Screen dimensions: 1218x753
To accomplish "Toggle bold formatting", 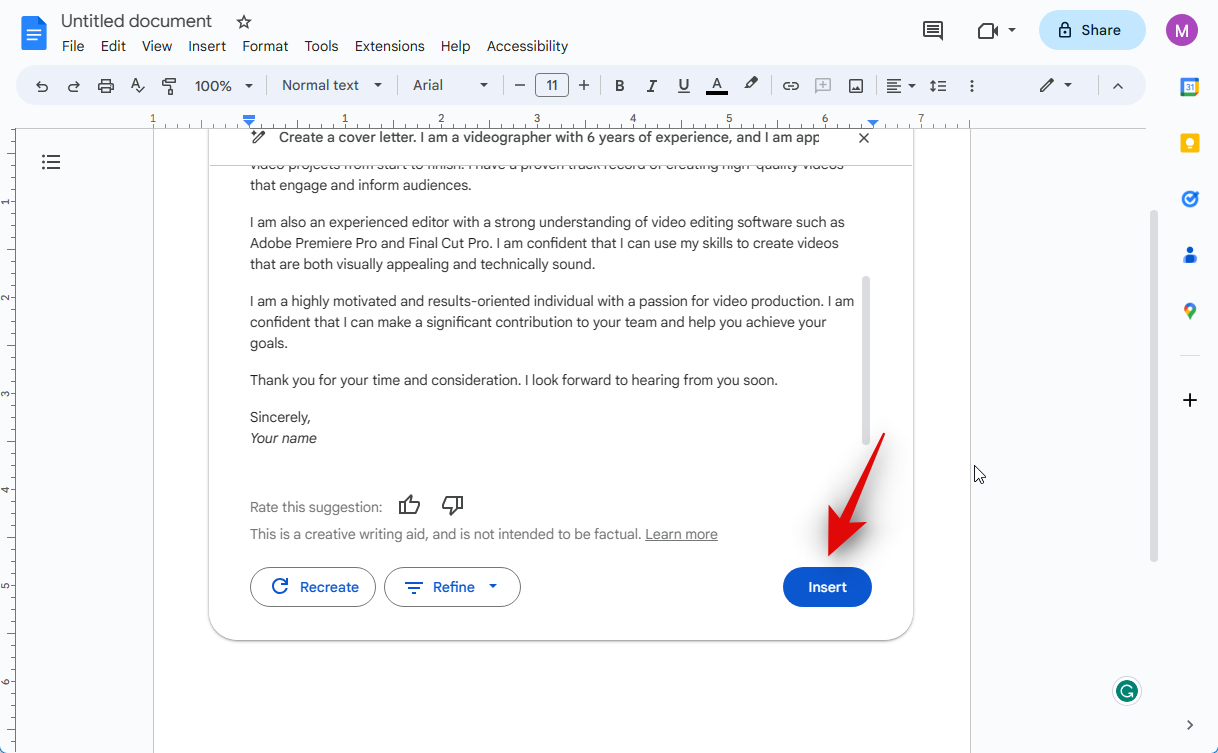I will point(620,86).
